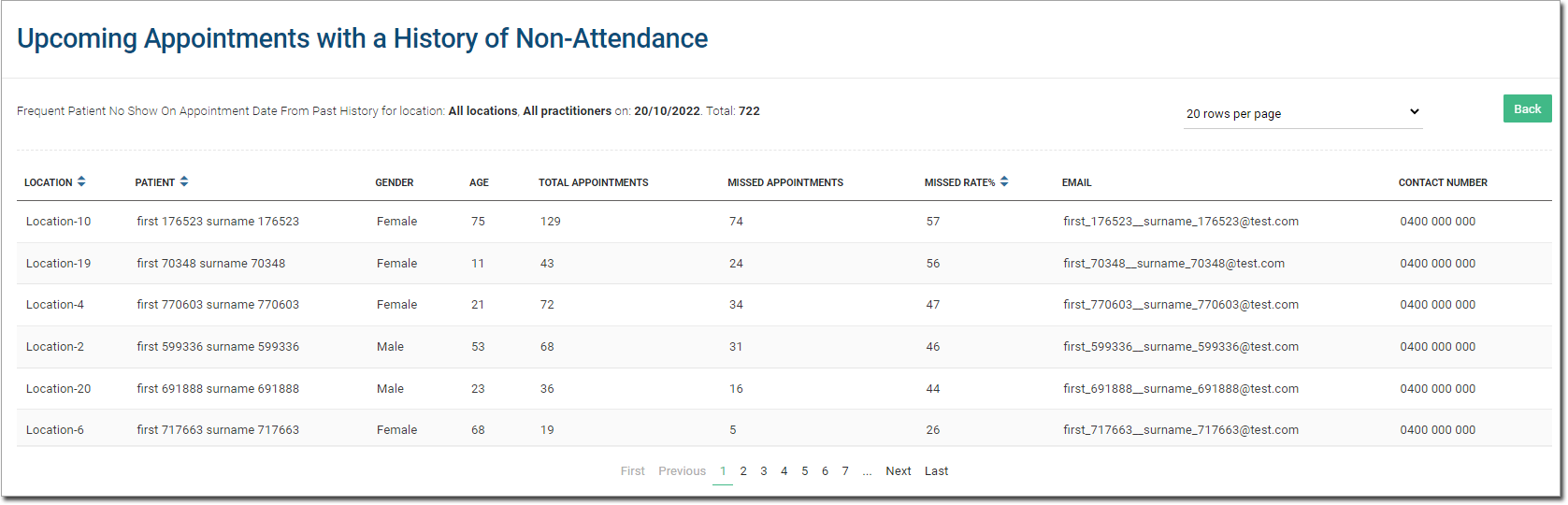Select patient first 176523 surname 176523
Image resolution: width=1568 pixels, height=505 pixels.
coord(218,222)
